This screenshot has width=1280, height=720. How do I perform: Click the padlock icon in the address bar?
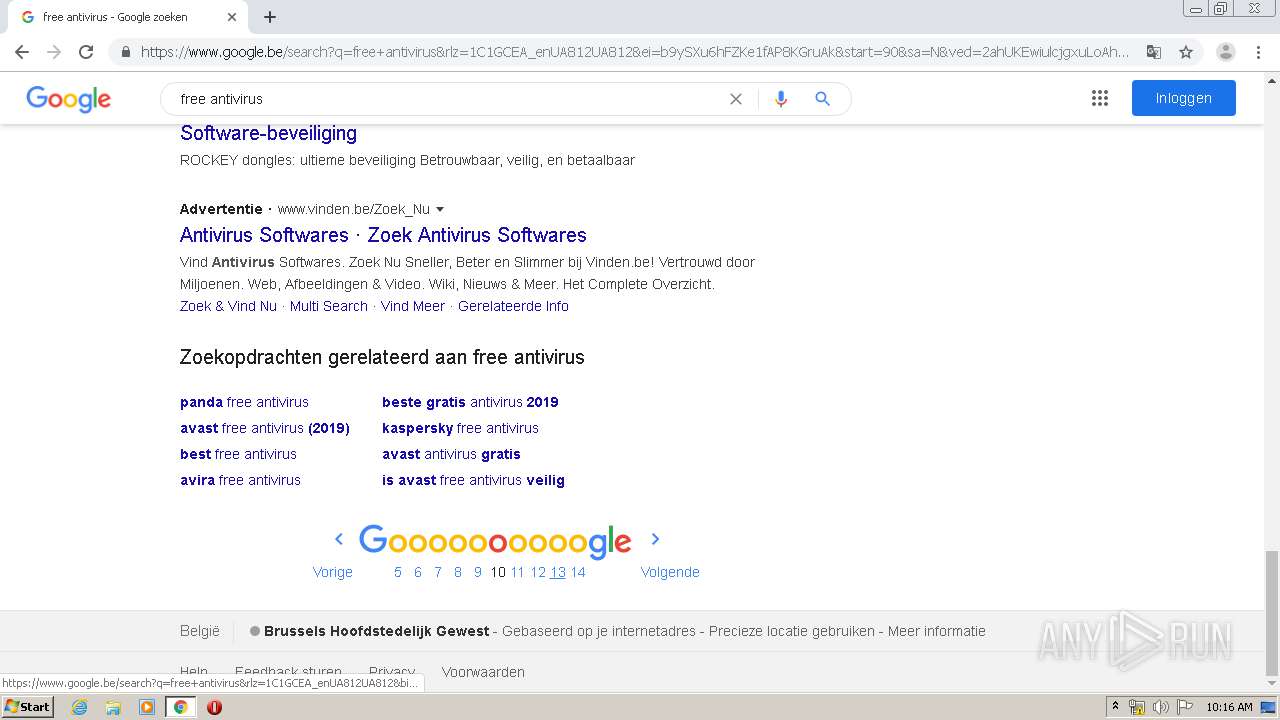125,52
